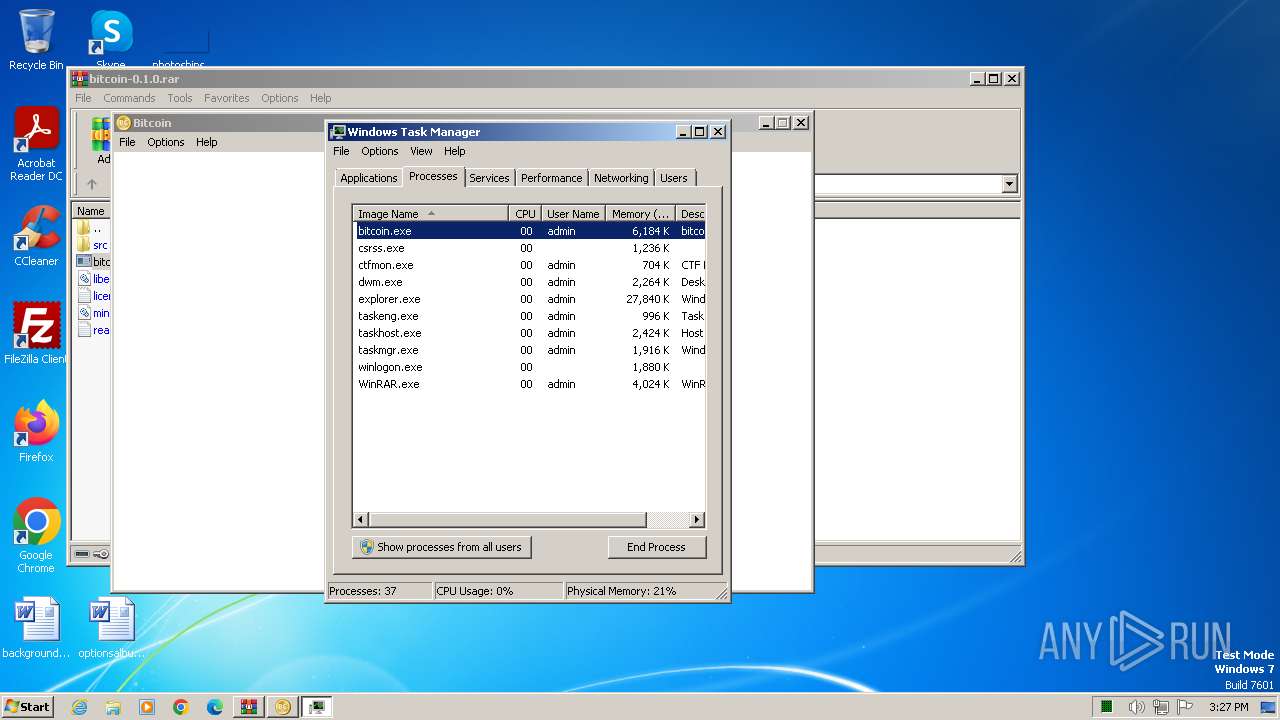Screen dimensions: 1280x720
Task: Select taskeng.exe process row
Action: (530, 316)
